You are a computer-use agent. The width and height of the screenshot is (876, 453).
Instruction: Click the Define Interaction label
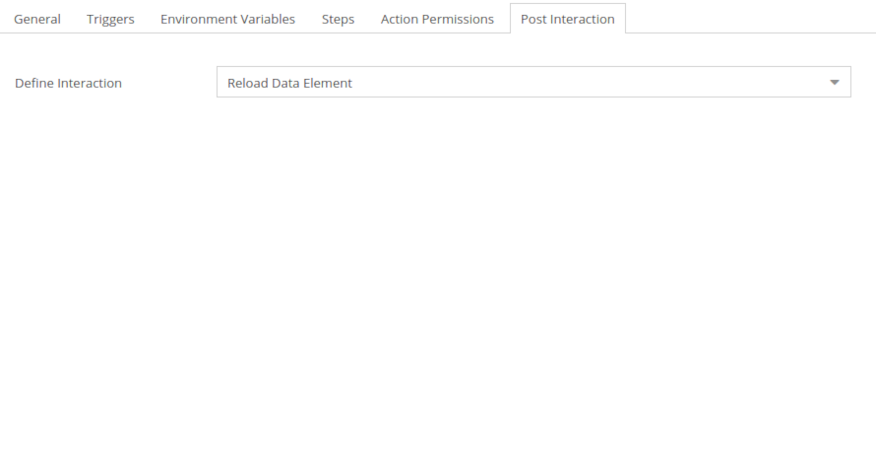(x=68, y=83)
